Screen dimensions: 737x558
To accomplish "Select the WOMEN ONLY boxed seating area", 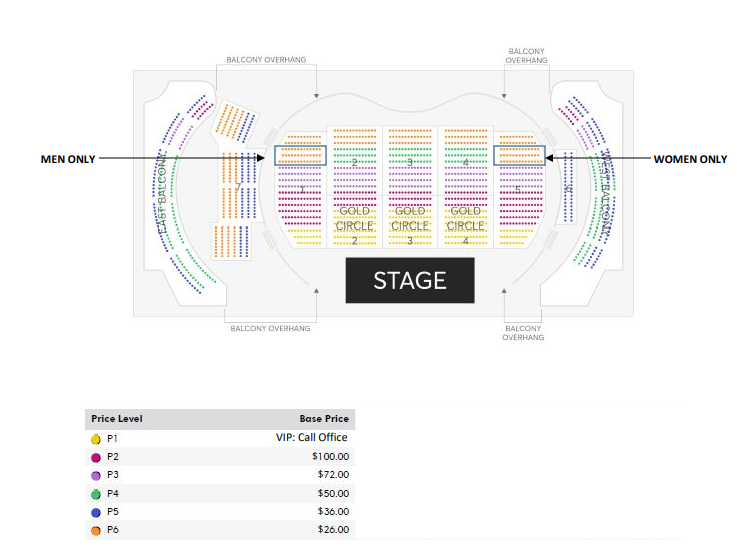I will 519,155.
